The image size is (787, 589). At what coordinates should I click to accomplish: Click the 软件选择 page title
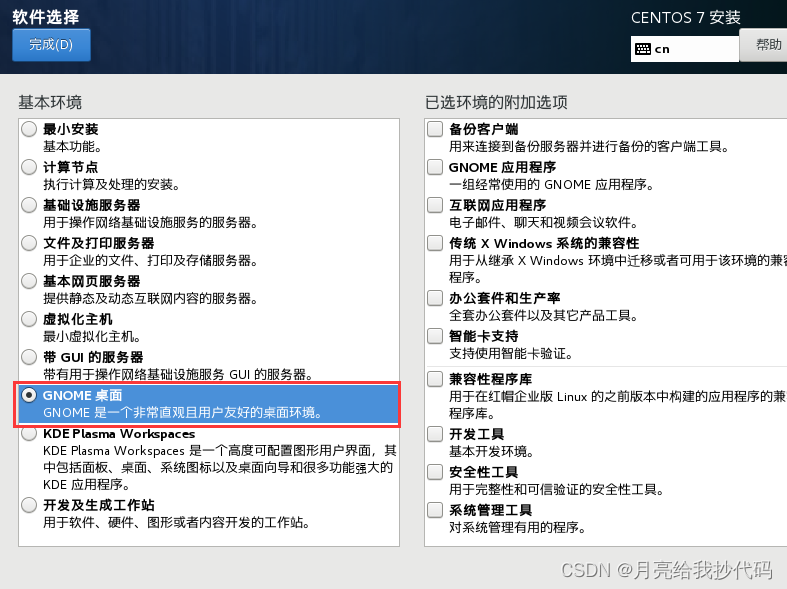pyautogui.click(x=46, y=17)
